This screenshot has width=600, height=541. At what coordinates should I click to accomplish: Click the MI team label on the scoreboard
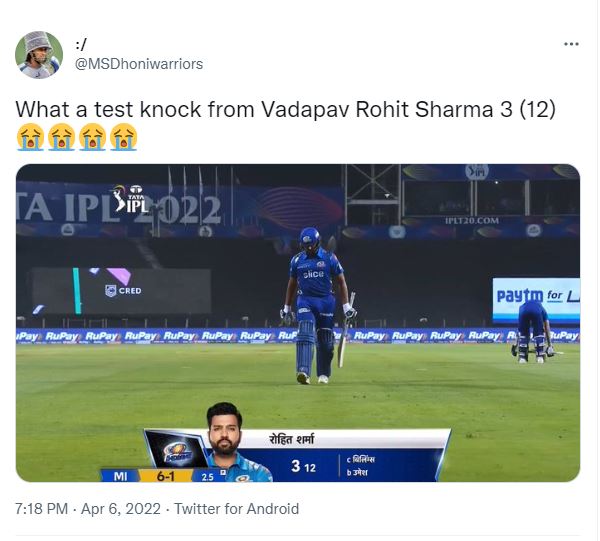(x=120, y=476)
